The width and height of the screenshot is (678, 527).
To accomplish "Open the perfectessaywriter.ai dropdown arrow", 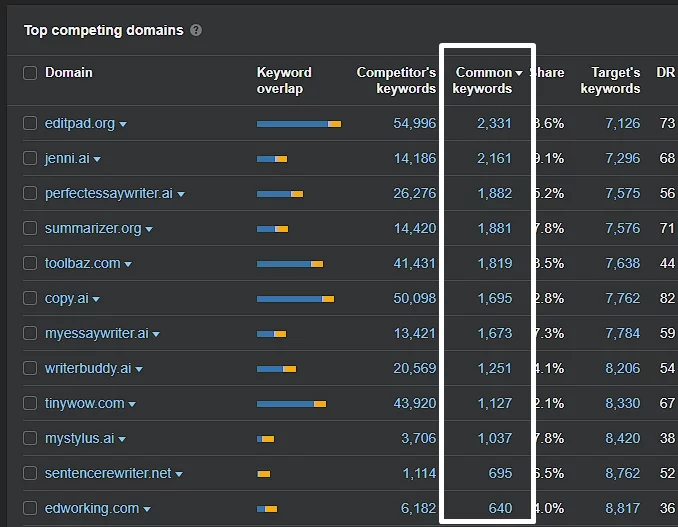I will tap(181, 195).
